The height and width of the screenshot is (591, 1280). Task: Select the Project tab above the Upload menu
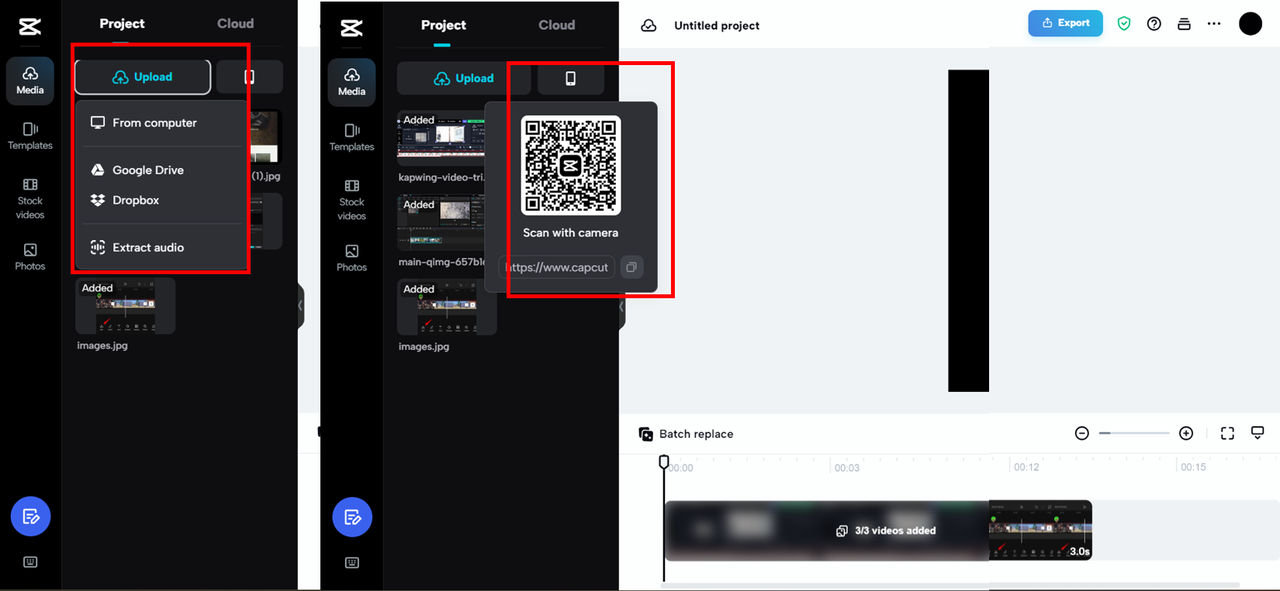pos(122,23)
